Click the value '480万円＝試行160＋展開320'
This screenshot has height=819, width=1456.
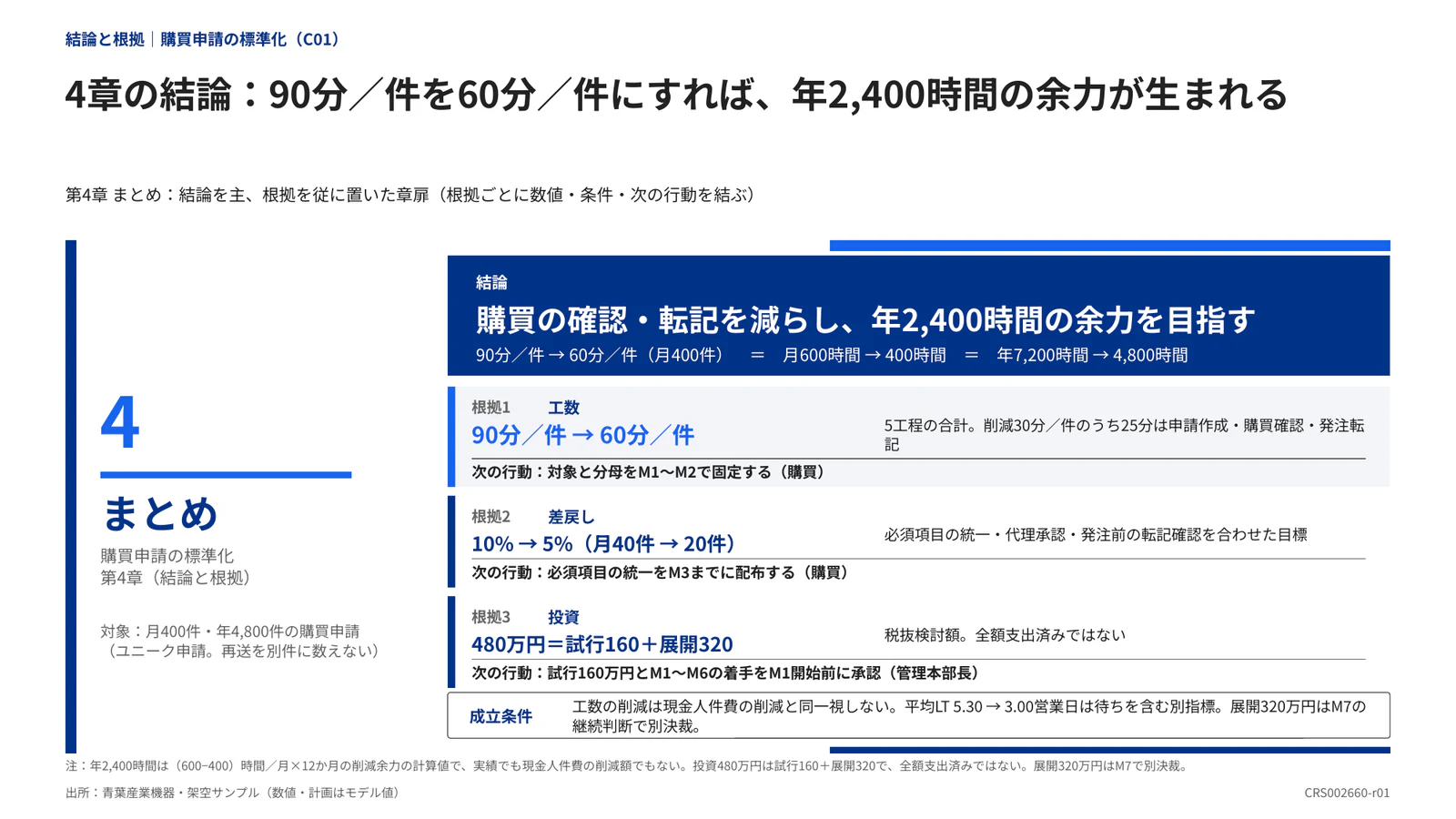(x=602, y=643)
